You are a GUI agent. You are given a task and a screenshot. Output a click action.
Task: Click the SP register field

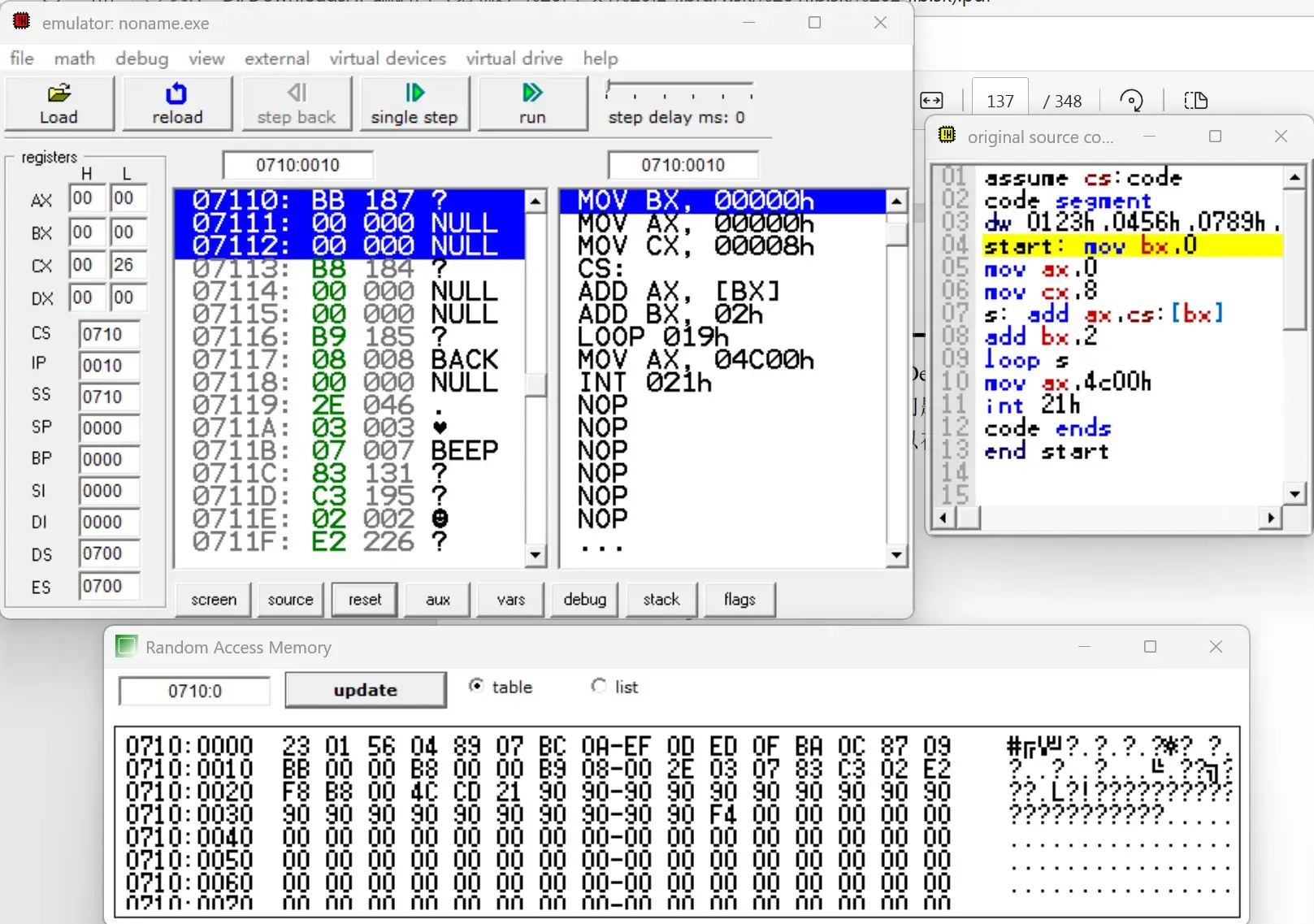click(109, 428)
